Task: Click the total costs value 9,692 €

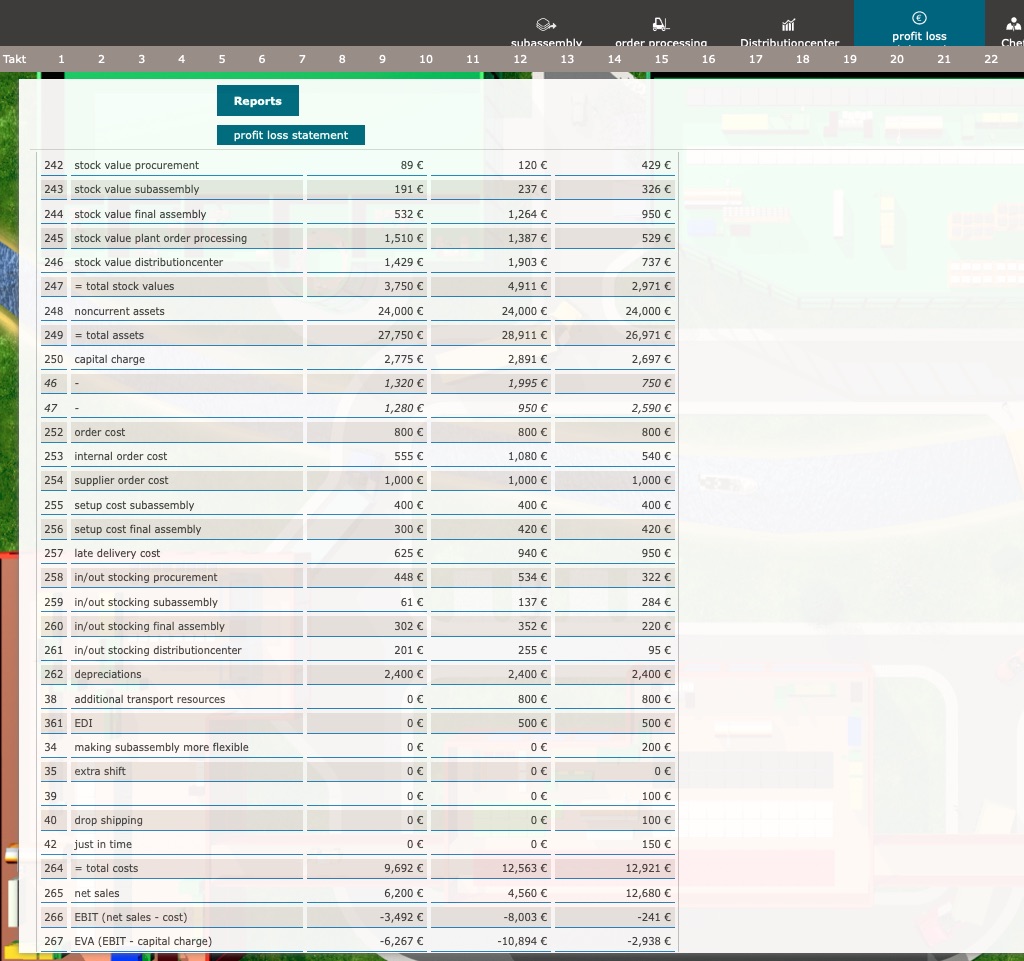Action: tap(403, 868)
